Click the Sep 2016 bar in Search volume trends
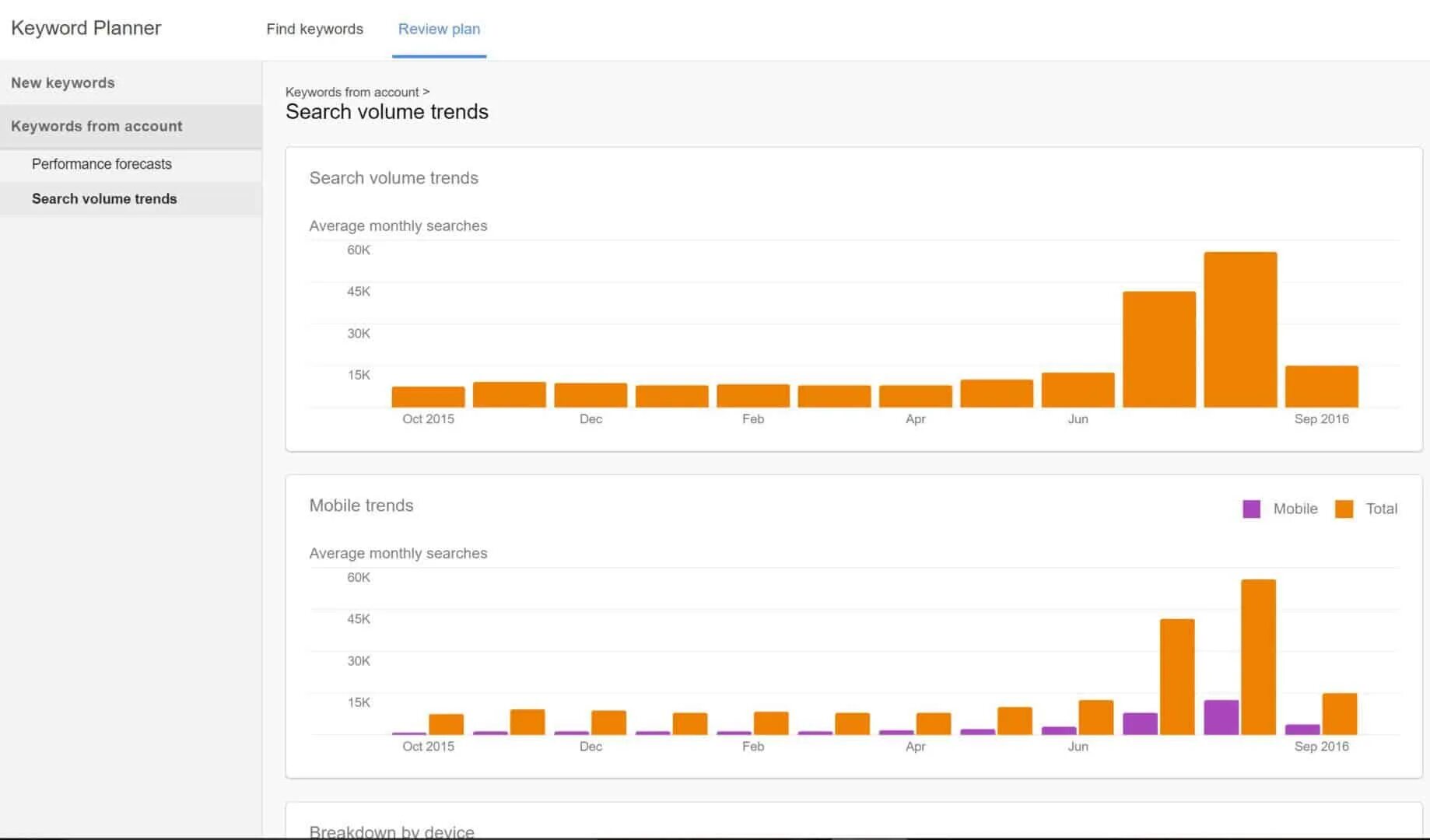The height and width of the screenshot is (840, 1430). pyautogui.click(x=1321, y=387)
